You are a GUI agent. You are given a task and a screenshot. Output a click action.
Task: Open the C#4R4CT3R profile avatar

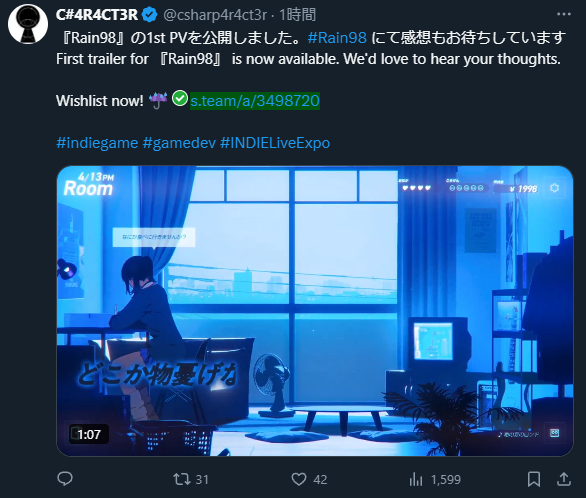(28, 24)
